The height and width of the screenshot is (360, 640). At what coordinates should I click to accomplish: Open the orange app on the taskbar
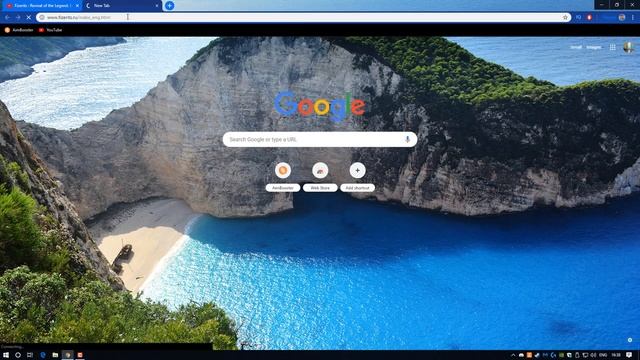(80, 355)
